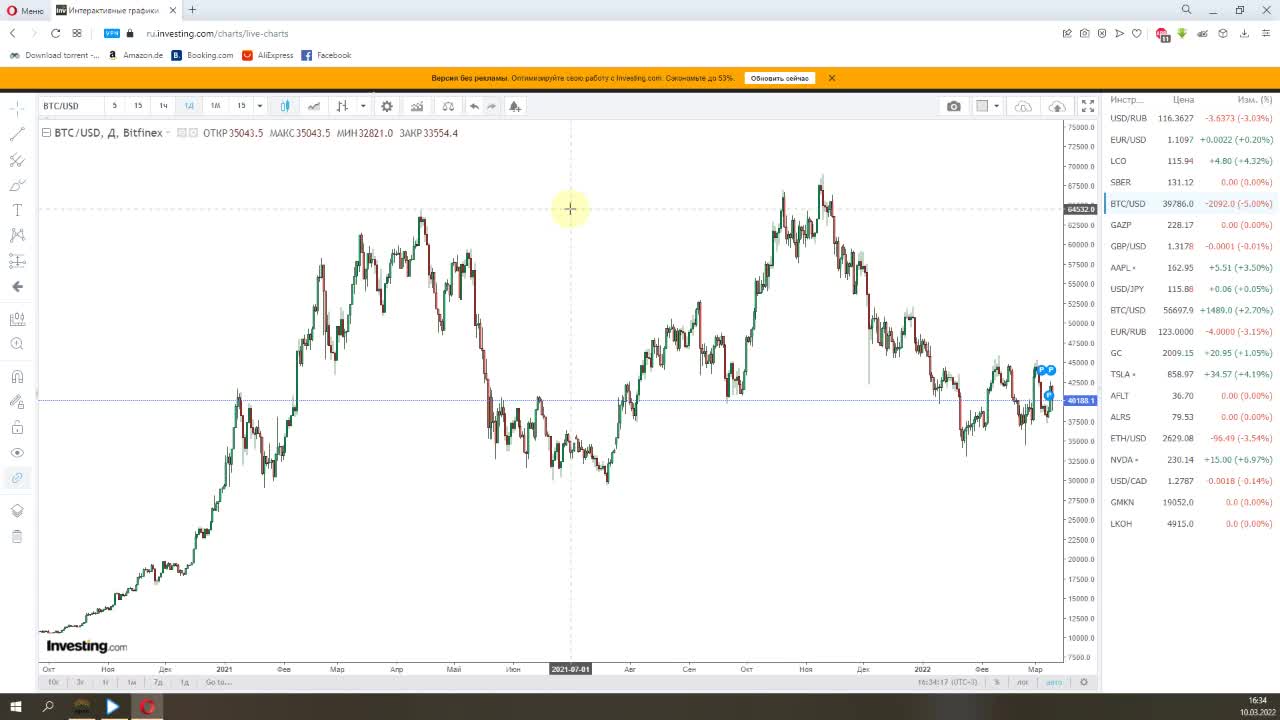Screen dimensions: 1280x720
Task: Click the redo arrow in chart toolbar
Action: pyautogui.click(x=491, y=106)
